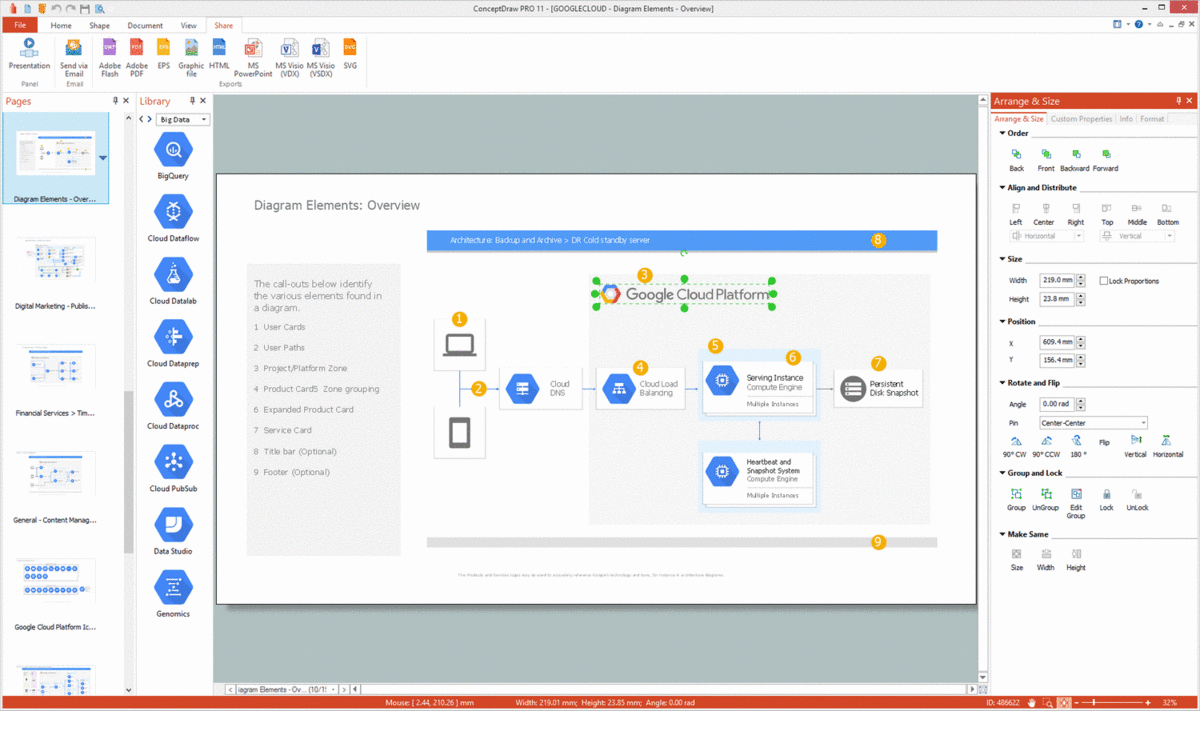Start the Presentation from the Share ribbon
Viewport: 1200px width, 735px height.
(29, 53)
